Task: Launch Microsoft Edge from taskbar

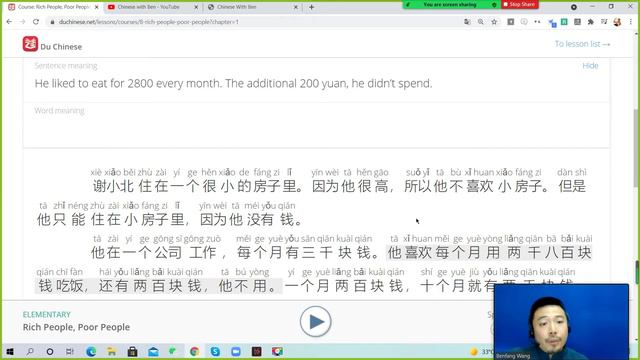Action: tap(91, 351)
